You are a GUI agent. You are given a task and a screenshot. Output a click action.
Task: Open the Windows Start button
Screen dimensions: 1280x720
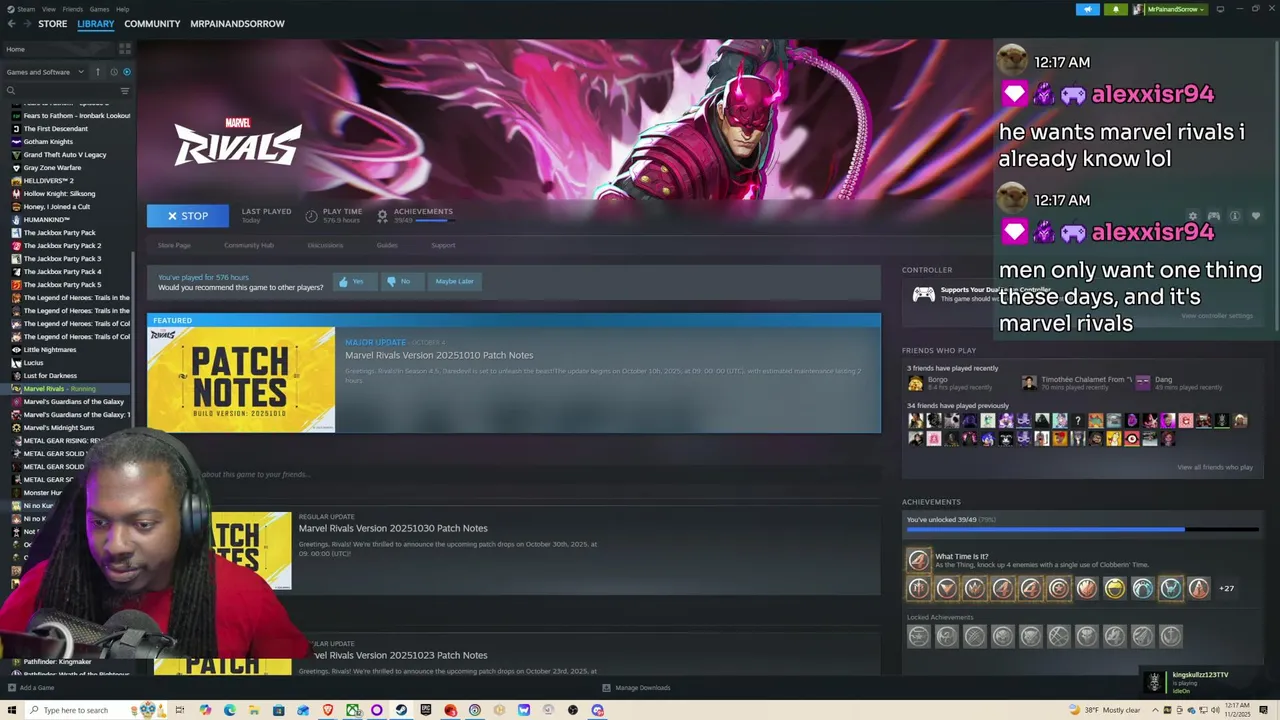(12, 710)
